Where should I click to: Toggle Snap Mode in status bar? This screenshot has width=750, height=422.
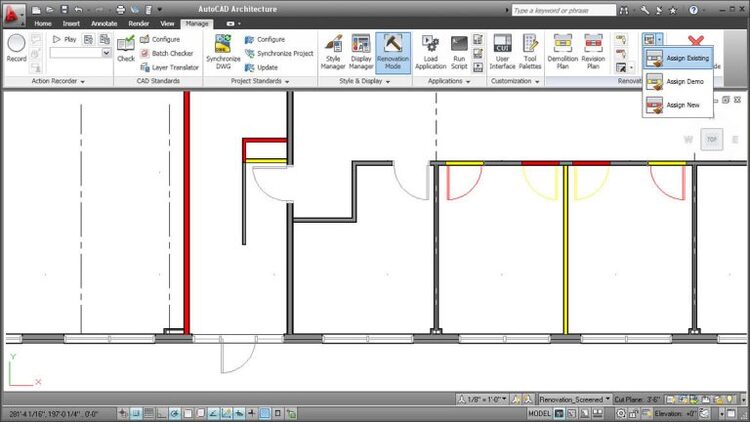coord(136,413)
